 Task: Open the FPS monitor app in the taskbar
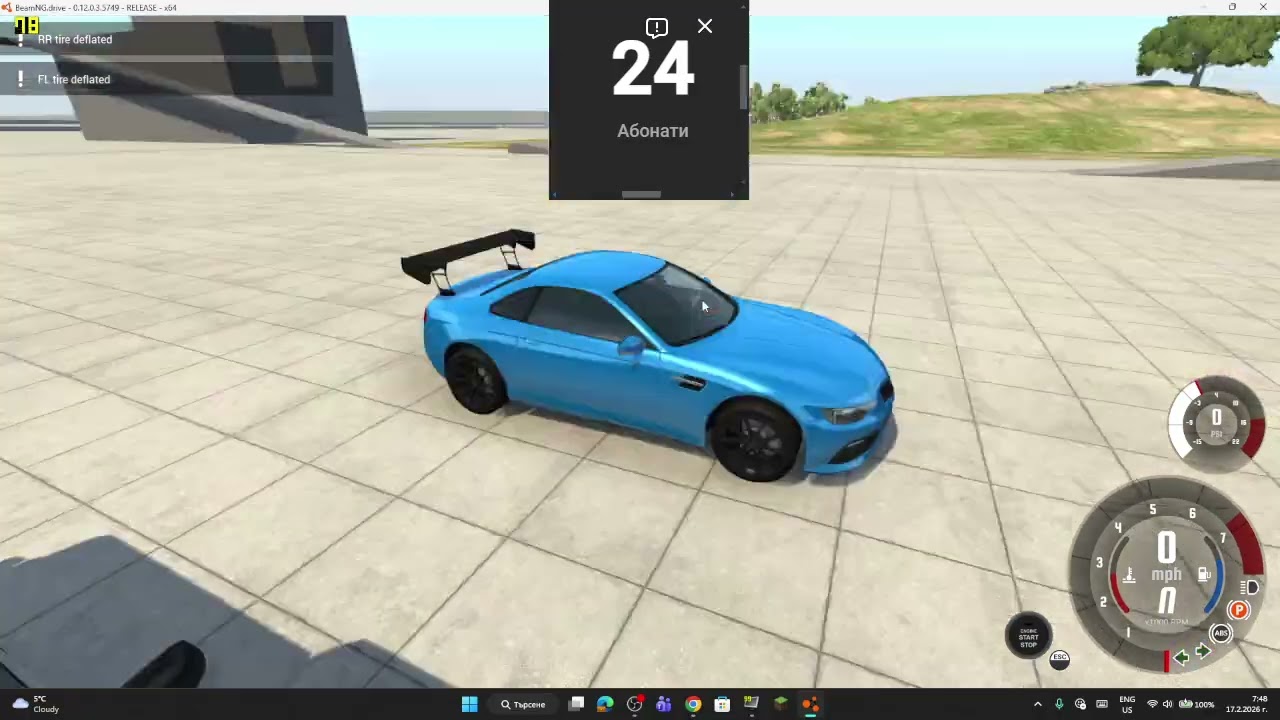point(751,704)
